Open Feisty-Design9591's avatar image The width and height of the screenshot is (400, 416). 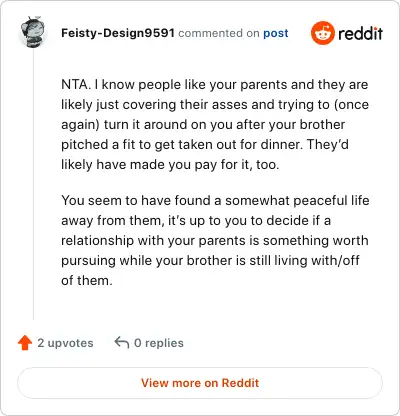33,32
